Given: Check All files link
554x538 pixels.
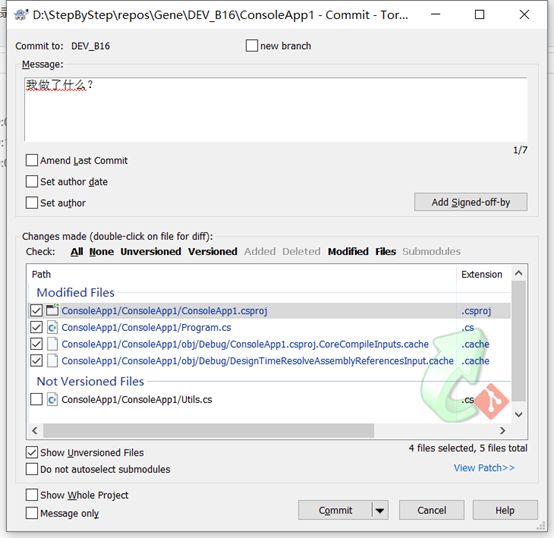Looking at the screenshot, I should point(77,252).
